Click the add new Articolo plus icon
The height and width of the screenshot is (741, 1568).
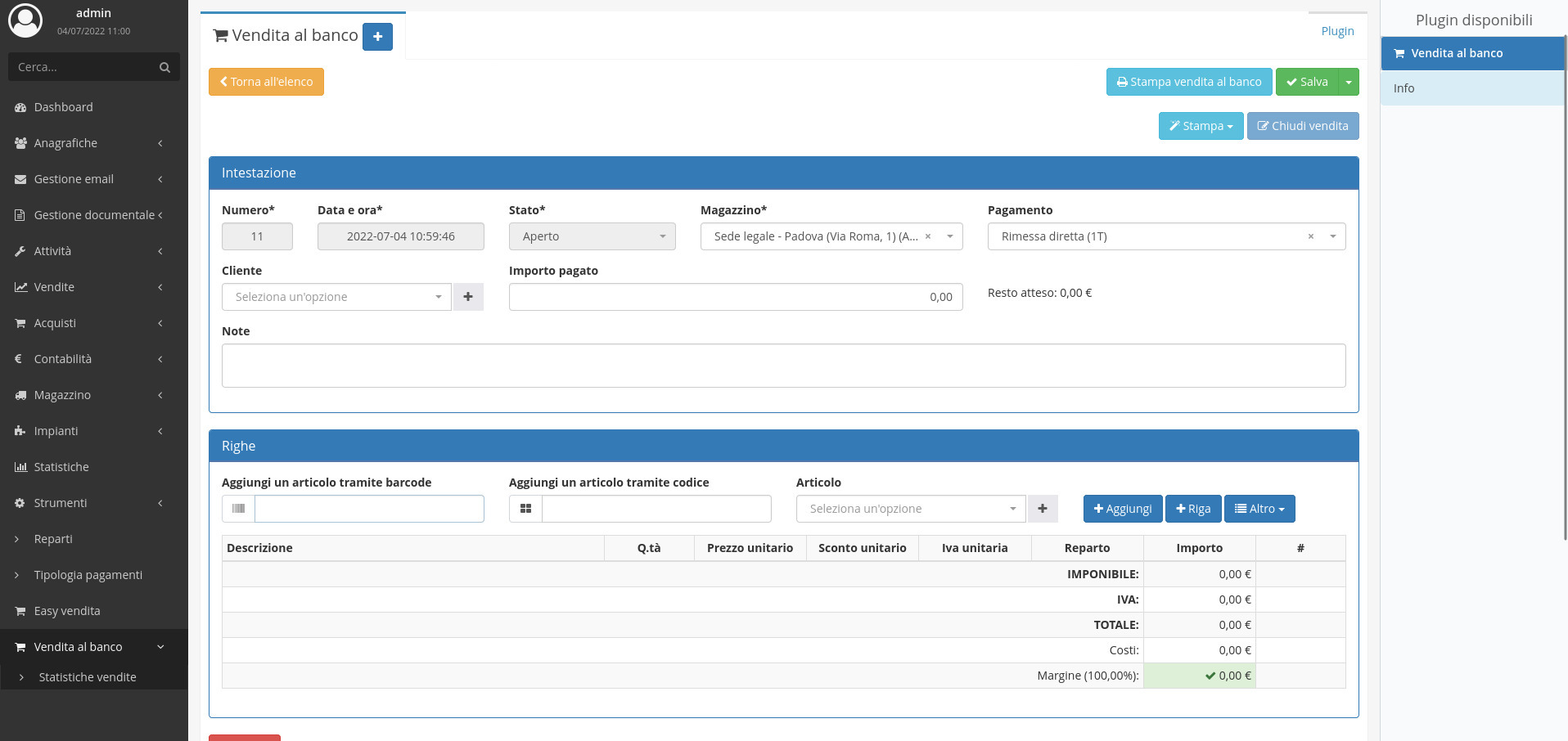[1043, 509]
